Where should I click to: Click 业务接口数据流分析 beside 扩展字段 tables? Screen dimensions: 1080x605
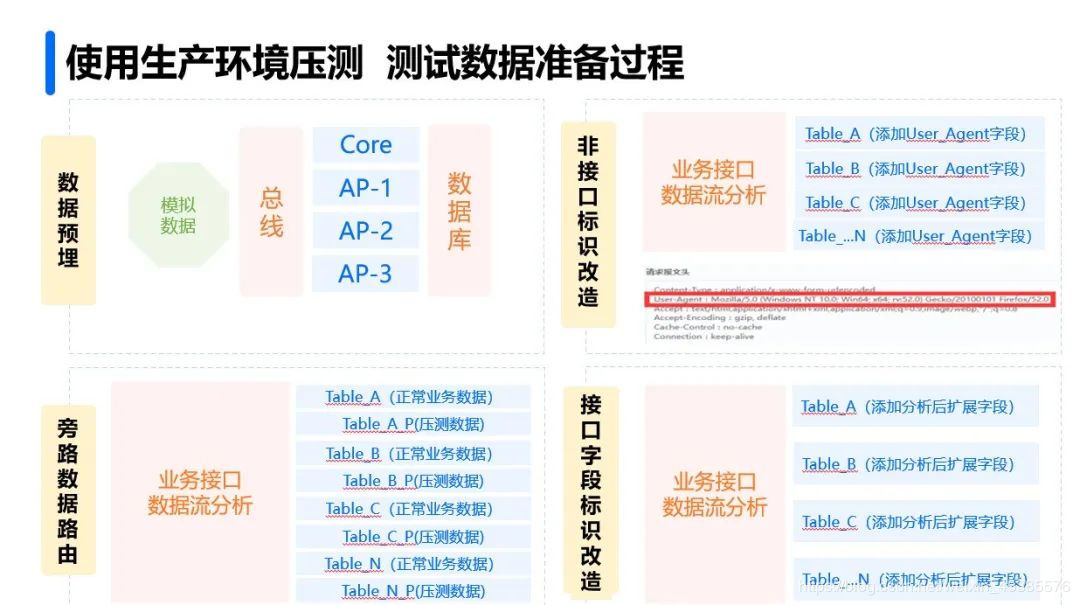pos(714,495)
